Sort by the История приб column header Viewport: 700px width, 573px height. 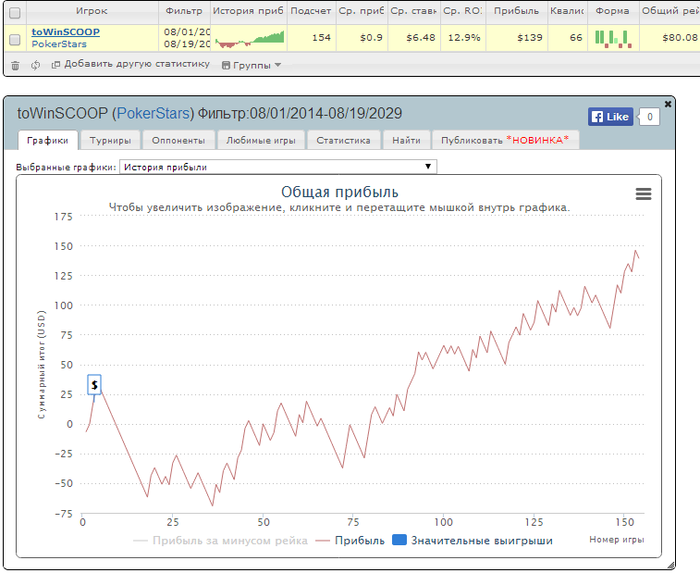tap(248, 11)
